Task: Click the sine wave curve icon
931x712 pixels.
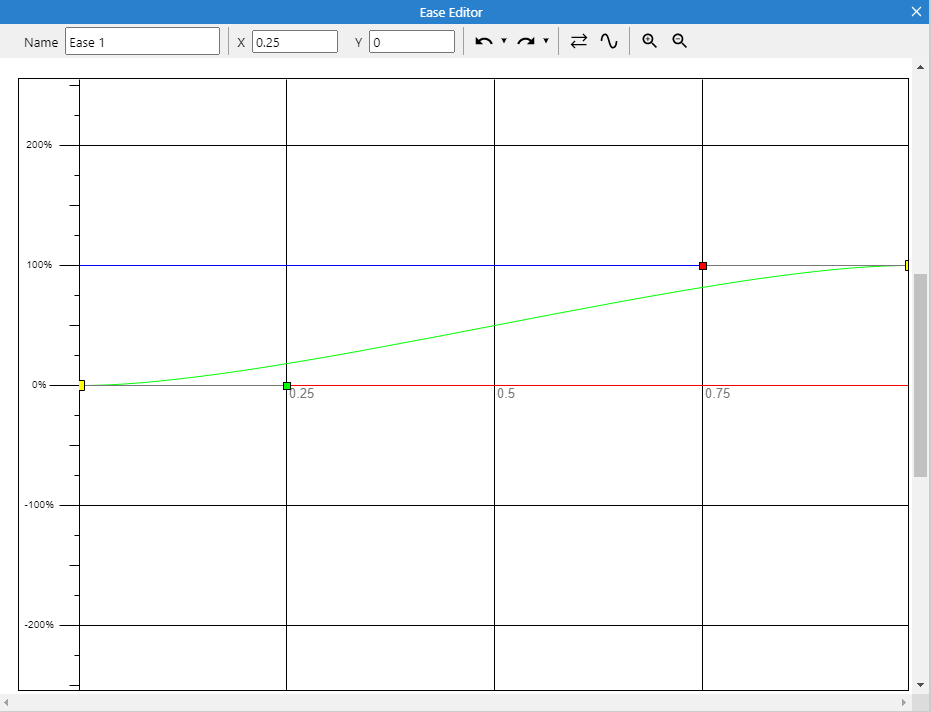Action: (x=609, y=41)
